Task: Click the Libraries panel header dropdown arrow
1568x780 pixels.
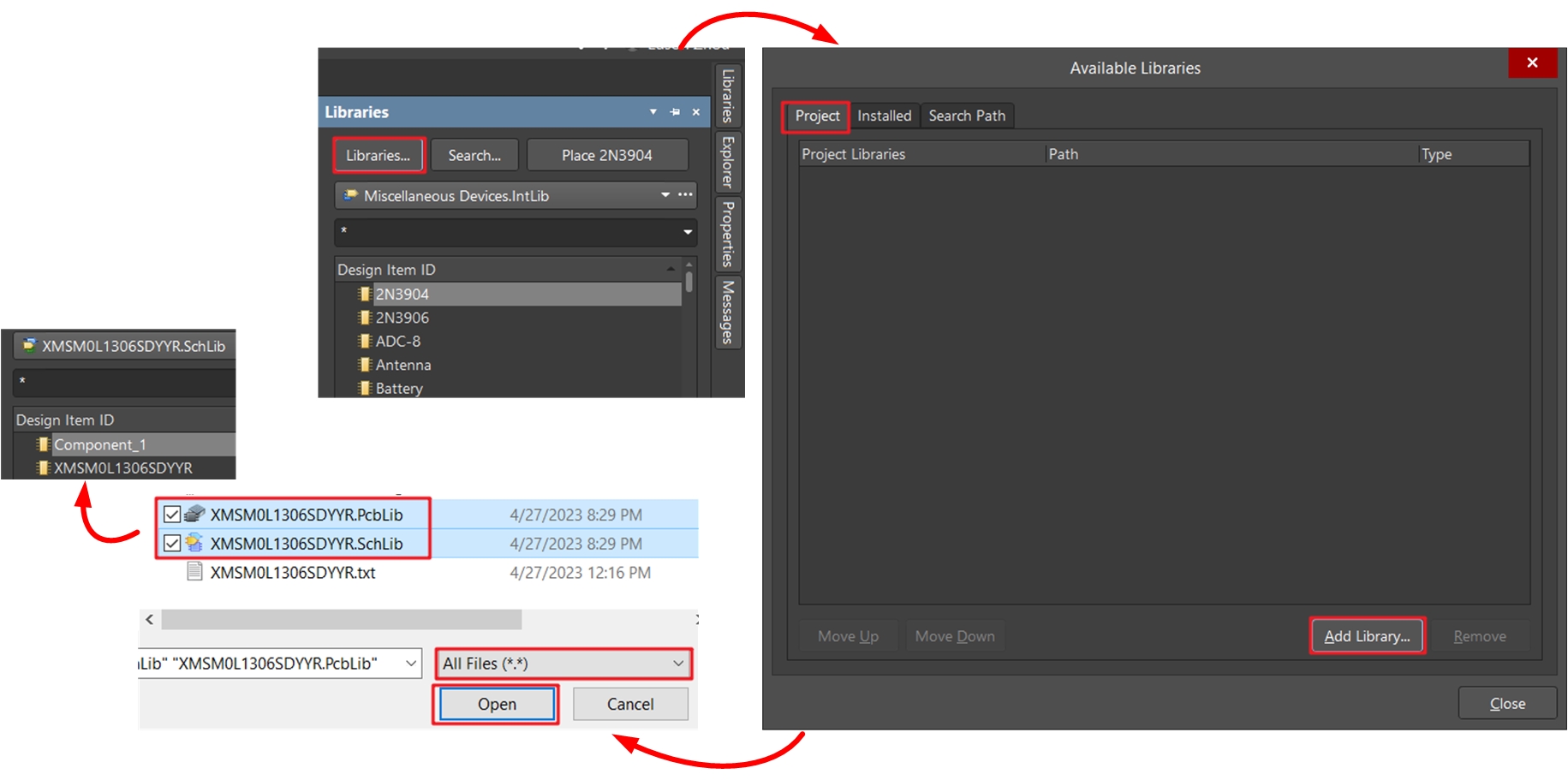Action: [653, 112]
